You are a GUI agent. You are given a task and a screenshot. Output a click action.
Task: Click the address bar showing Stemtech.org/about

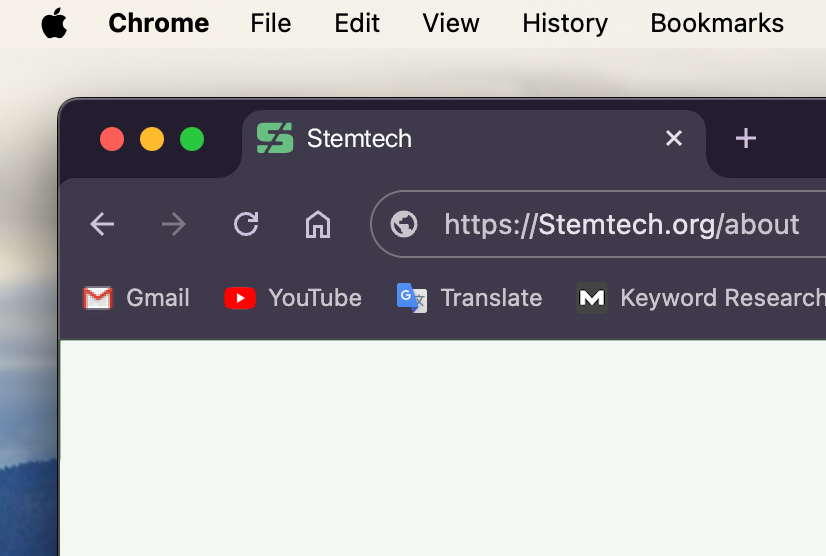click(x=620, y=224)
